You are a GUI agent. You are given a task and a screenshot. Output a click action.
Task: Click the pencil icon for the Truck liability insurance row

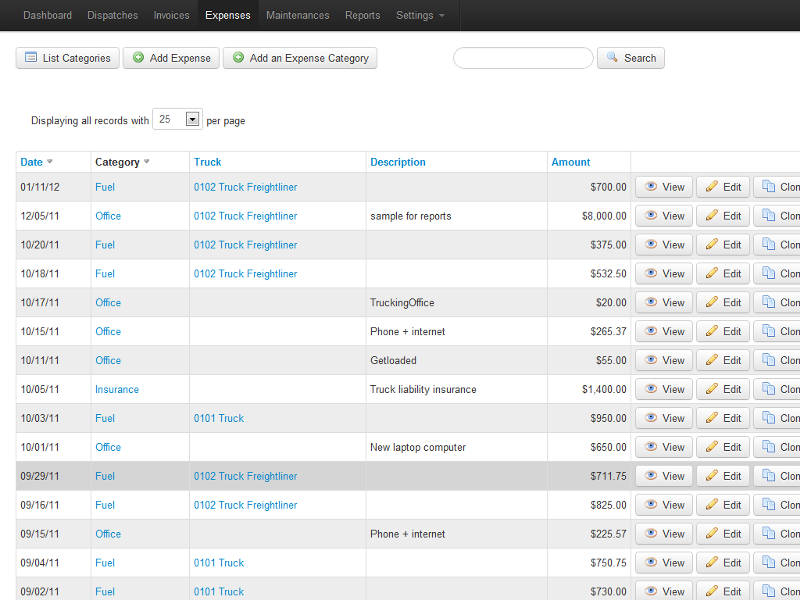pyautogui.click(x=712, y=389)
